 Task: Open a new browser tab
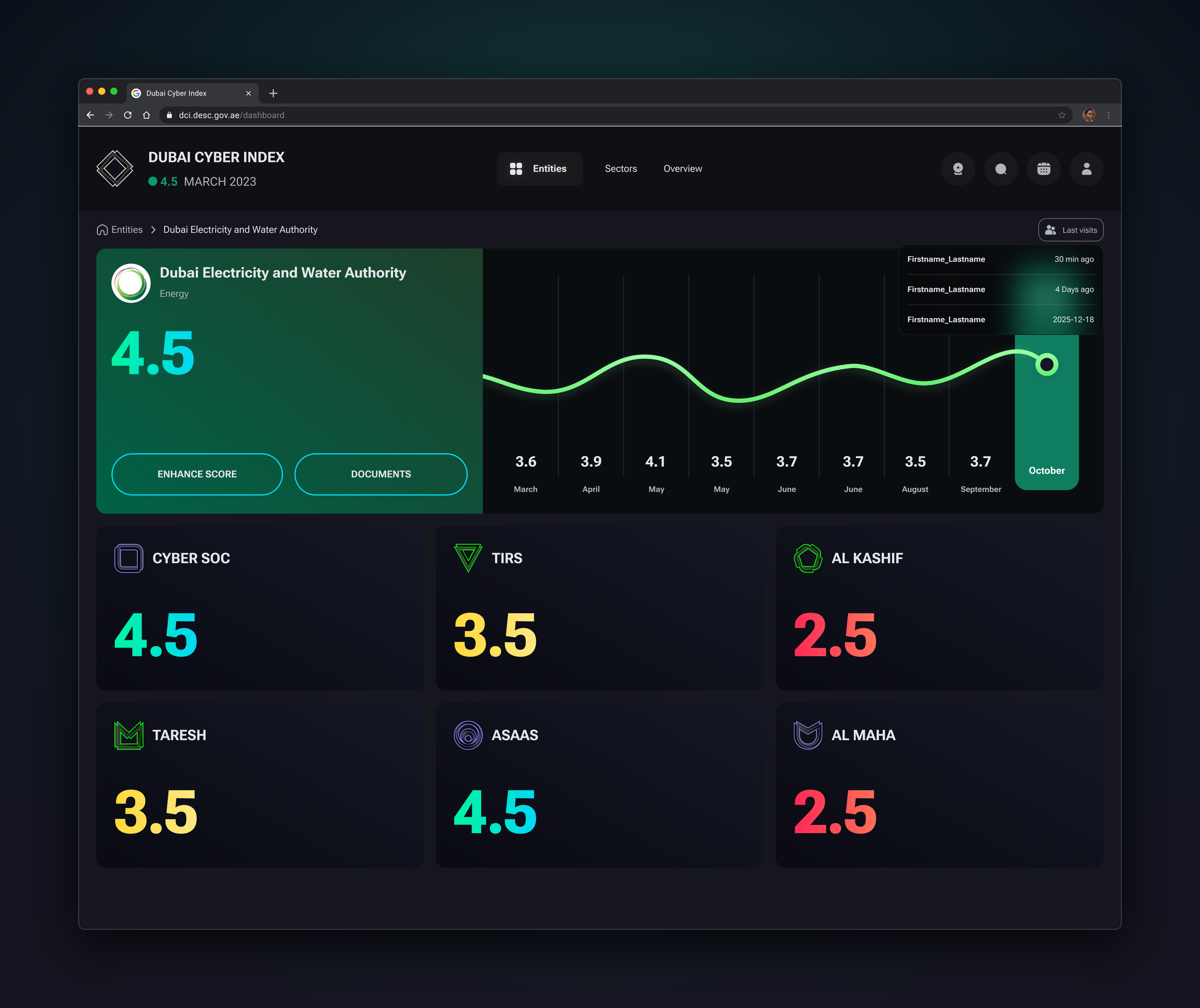(273, 93)
